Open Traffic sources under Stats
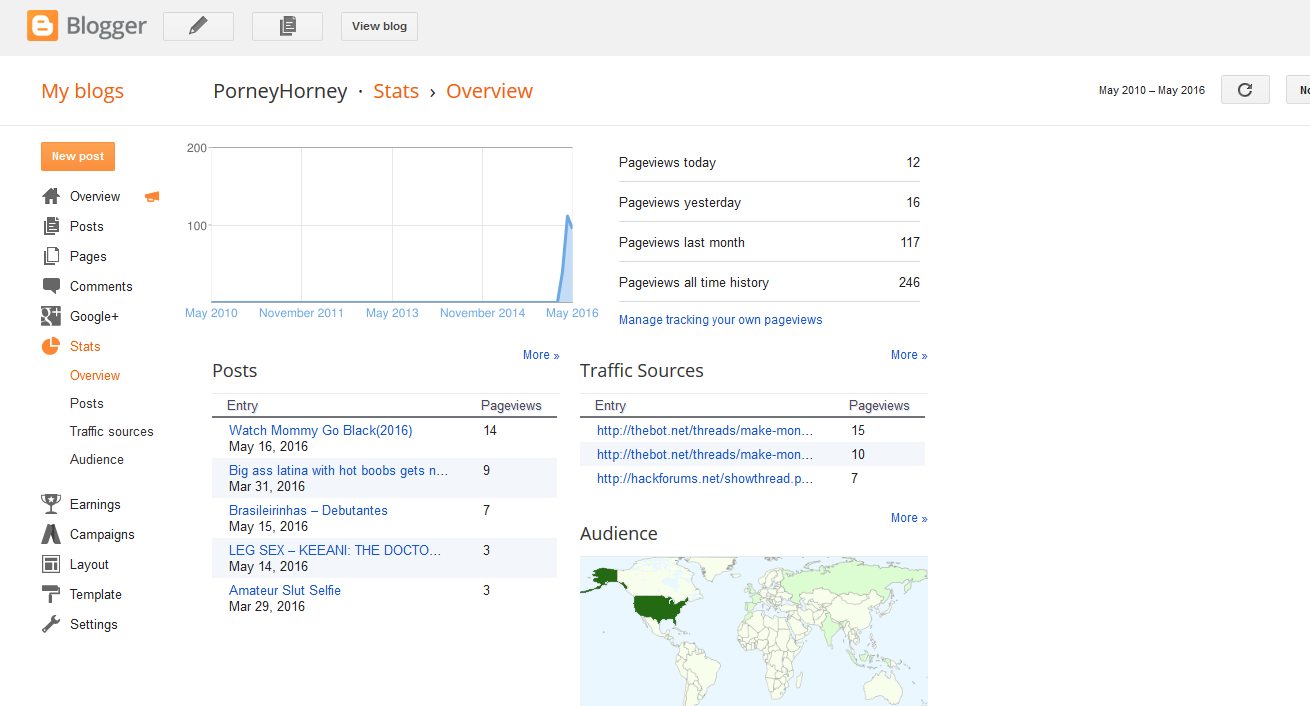Screen dimensions: 1310x706 112,431
